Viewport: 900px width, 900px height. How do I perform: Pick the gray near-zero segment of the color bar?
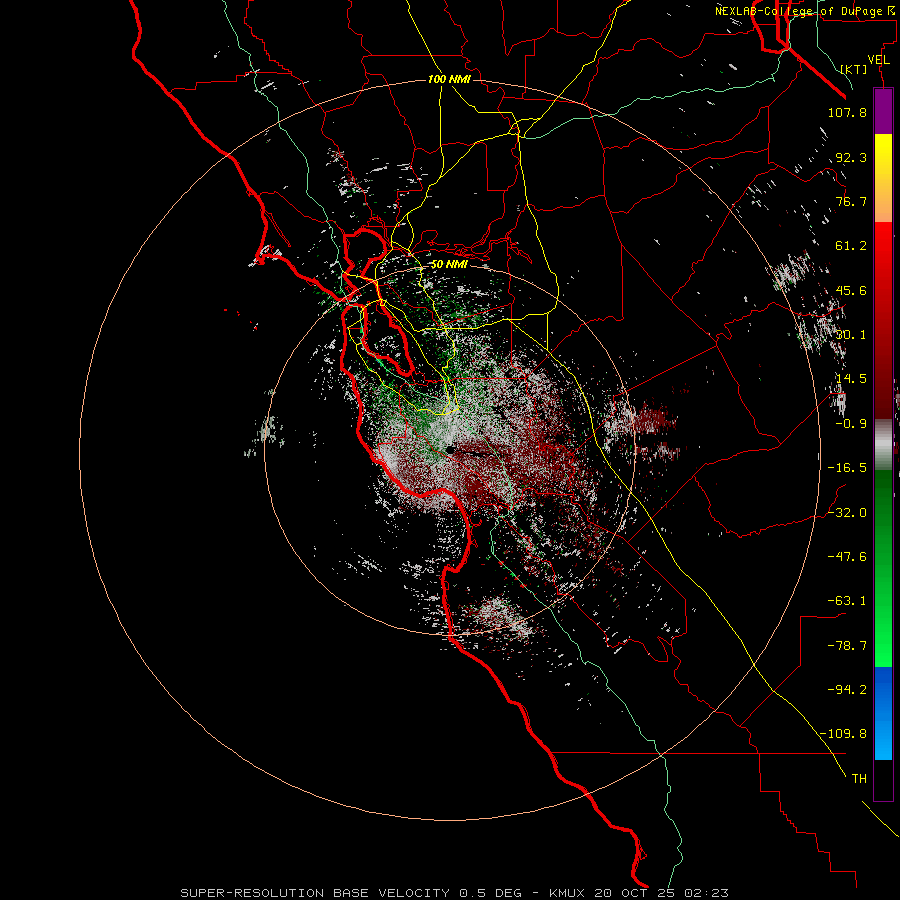[883, 445]
